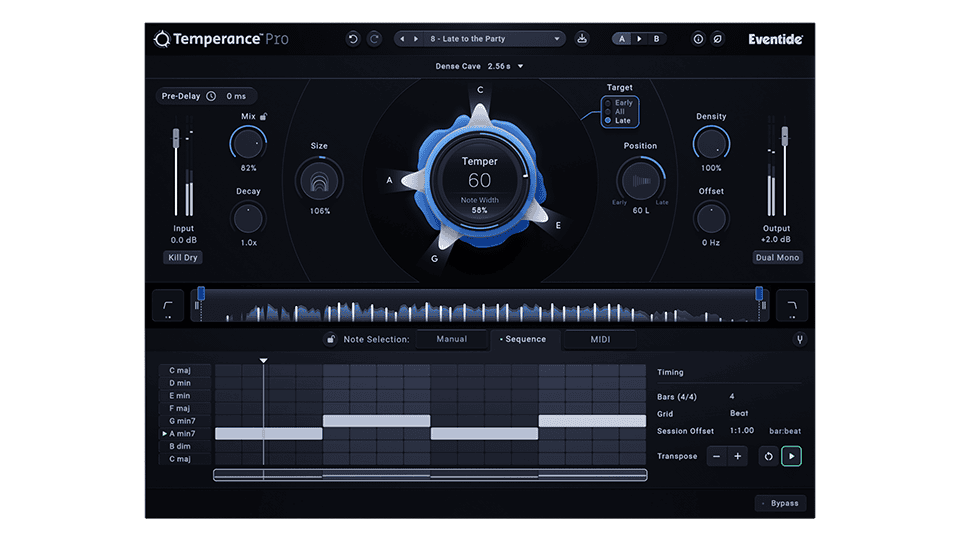Toggle the Dual Mono button
The image size is (960, 540).
coord(777,257)
